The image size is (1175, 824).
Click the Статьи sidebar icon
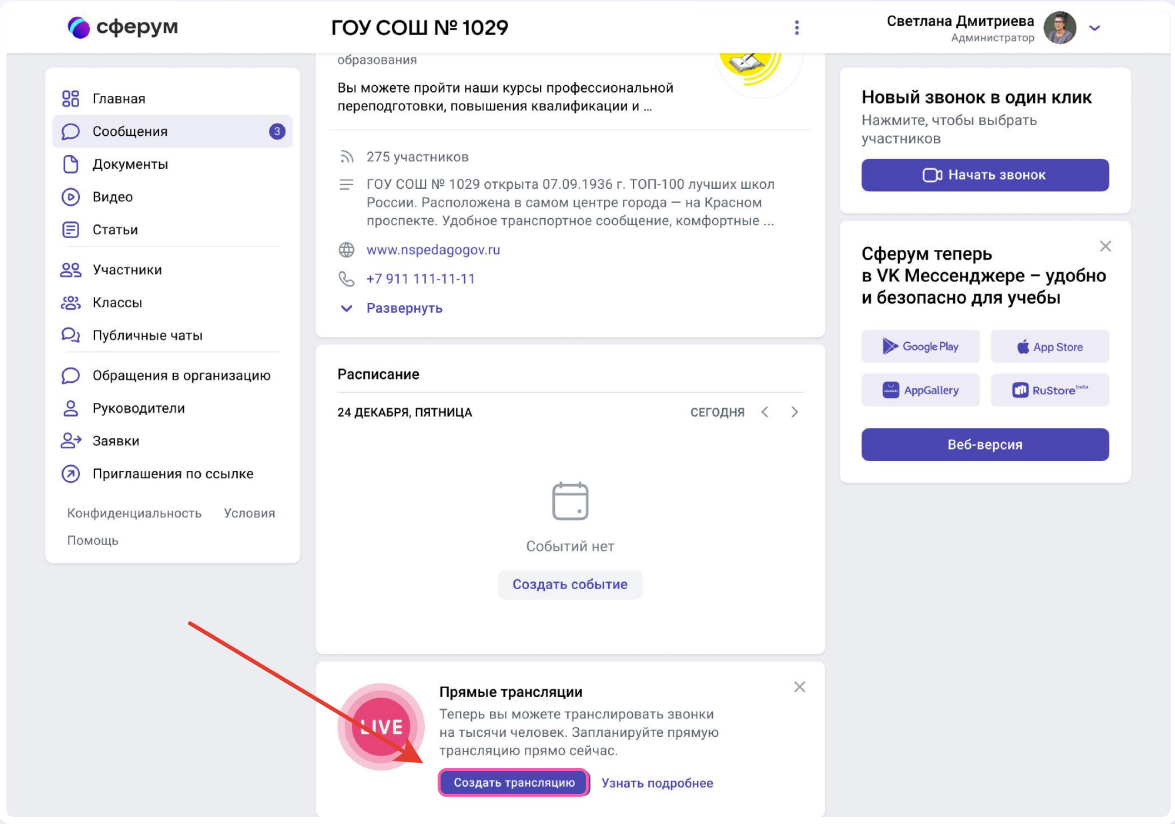71,230
